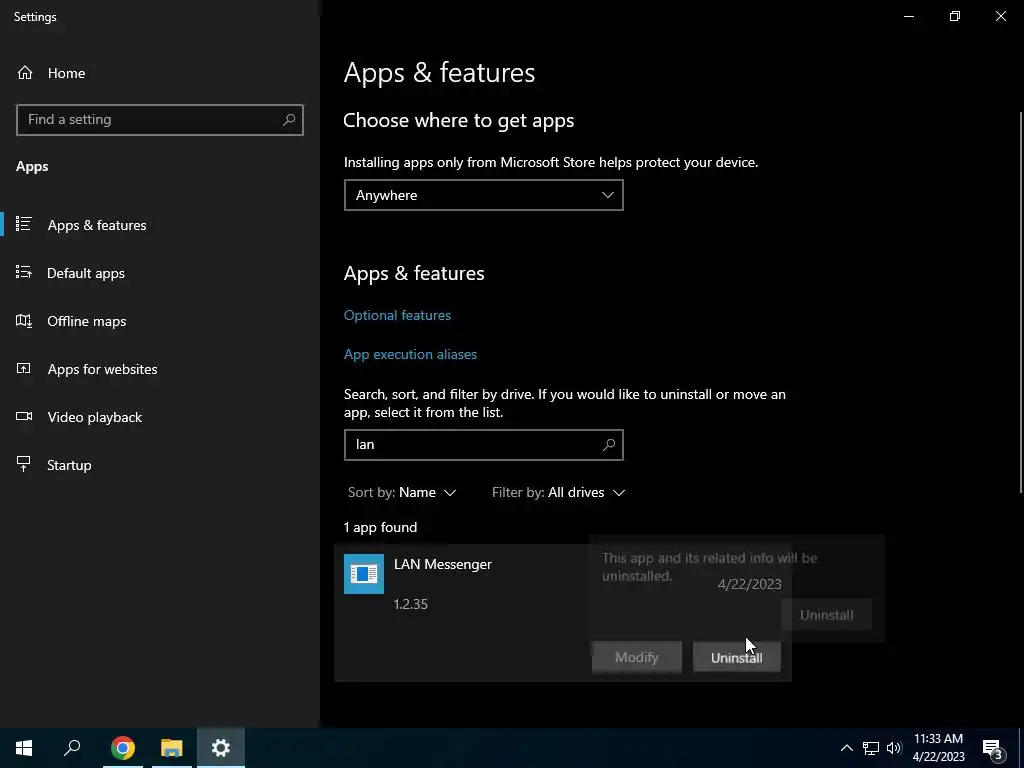Screen dimensions: 1024x768
Task: Close the Settings window
Action: 1000,16
